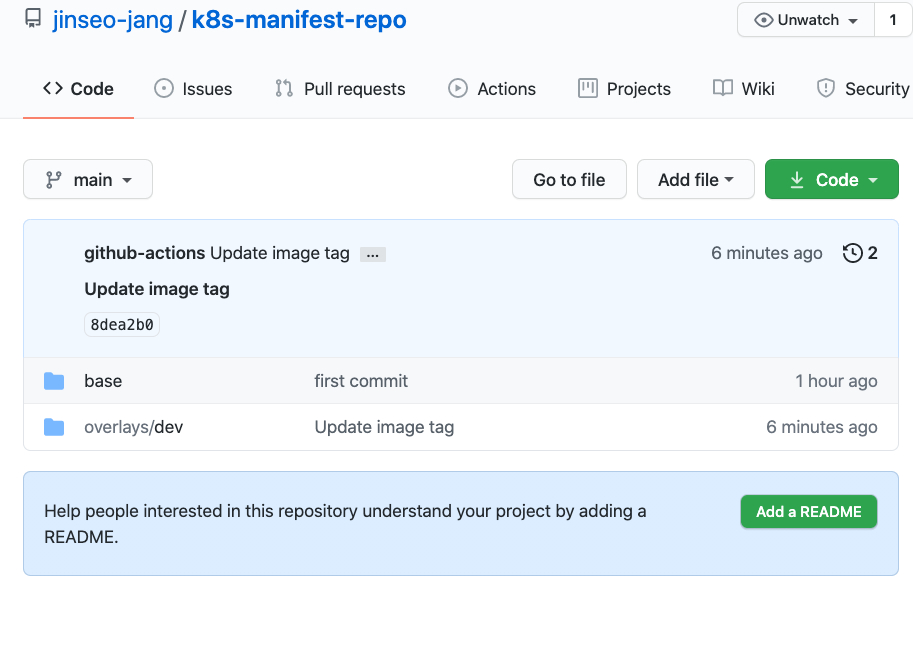Screen dimensions: 913x646
Task: Open the base folder
Action: (x=103, y=381)
